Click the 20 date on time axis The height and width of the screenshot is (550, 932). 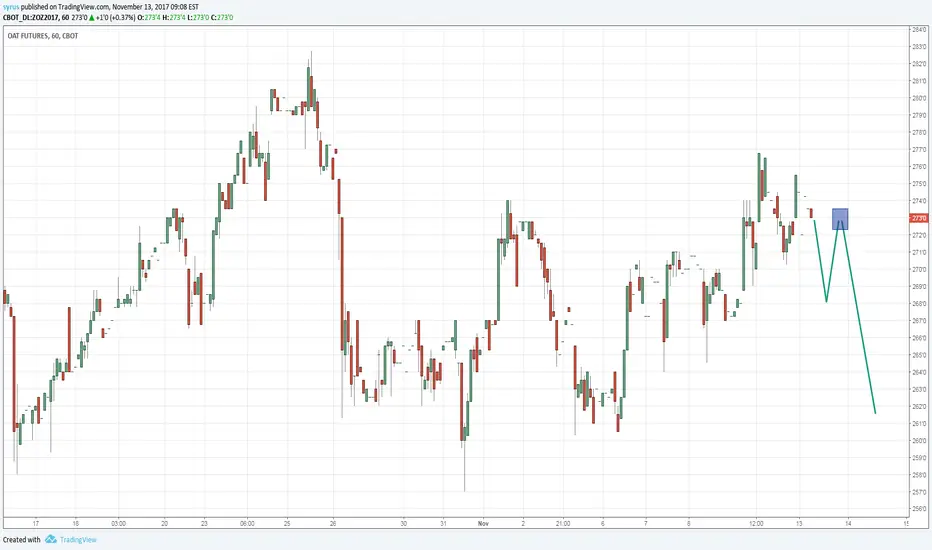165,524
